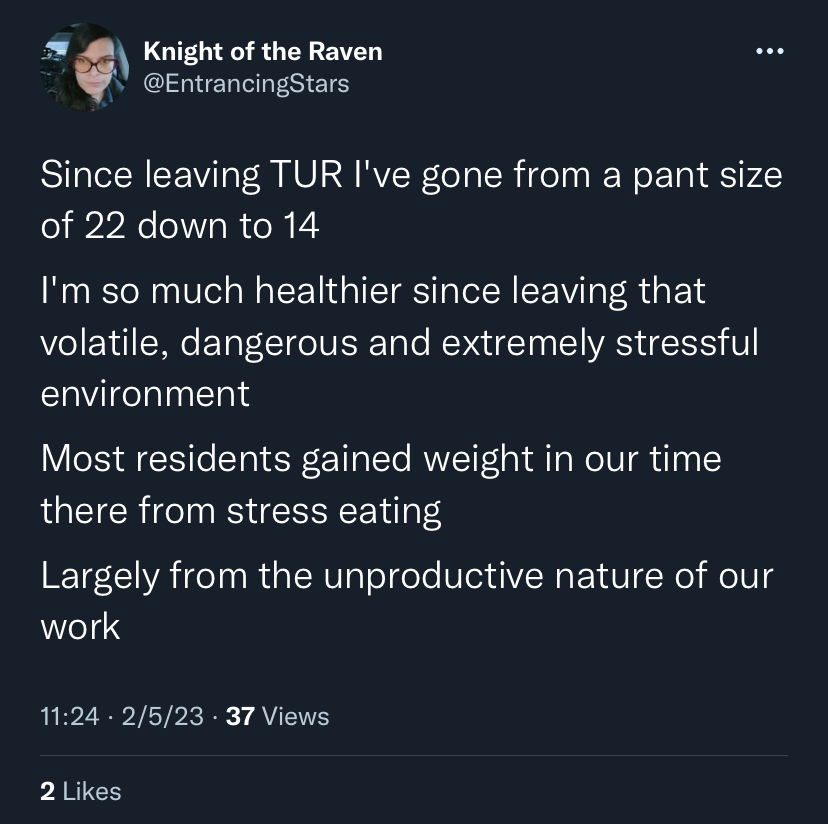828x824 pixels.
Task: Open the three-dot more options menu
Action: [x=769, y=51]
